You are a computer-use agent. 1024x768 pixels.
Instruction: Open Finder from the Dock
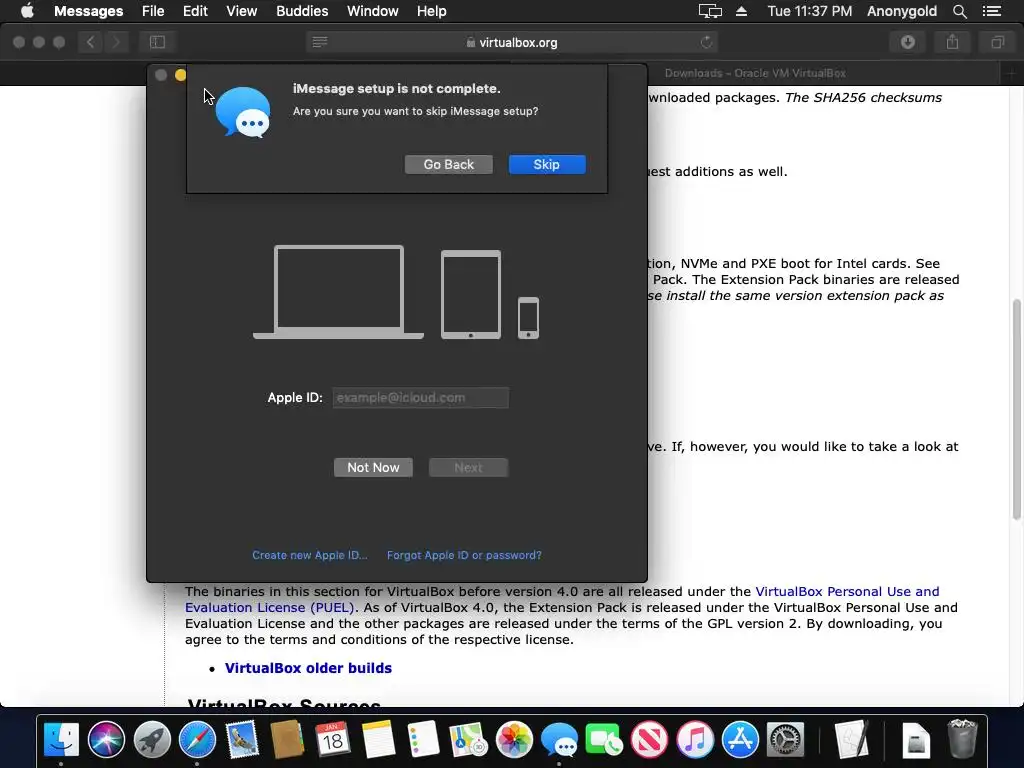click(x=61, y=739)
